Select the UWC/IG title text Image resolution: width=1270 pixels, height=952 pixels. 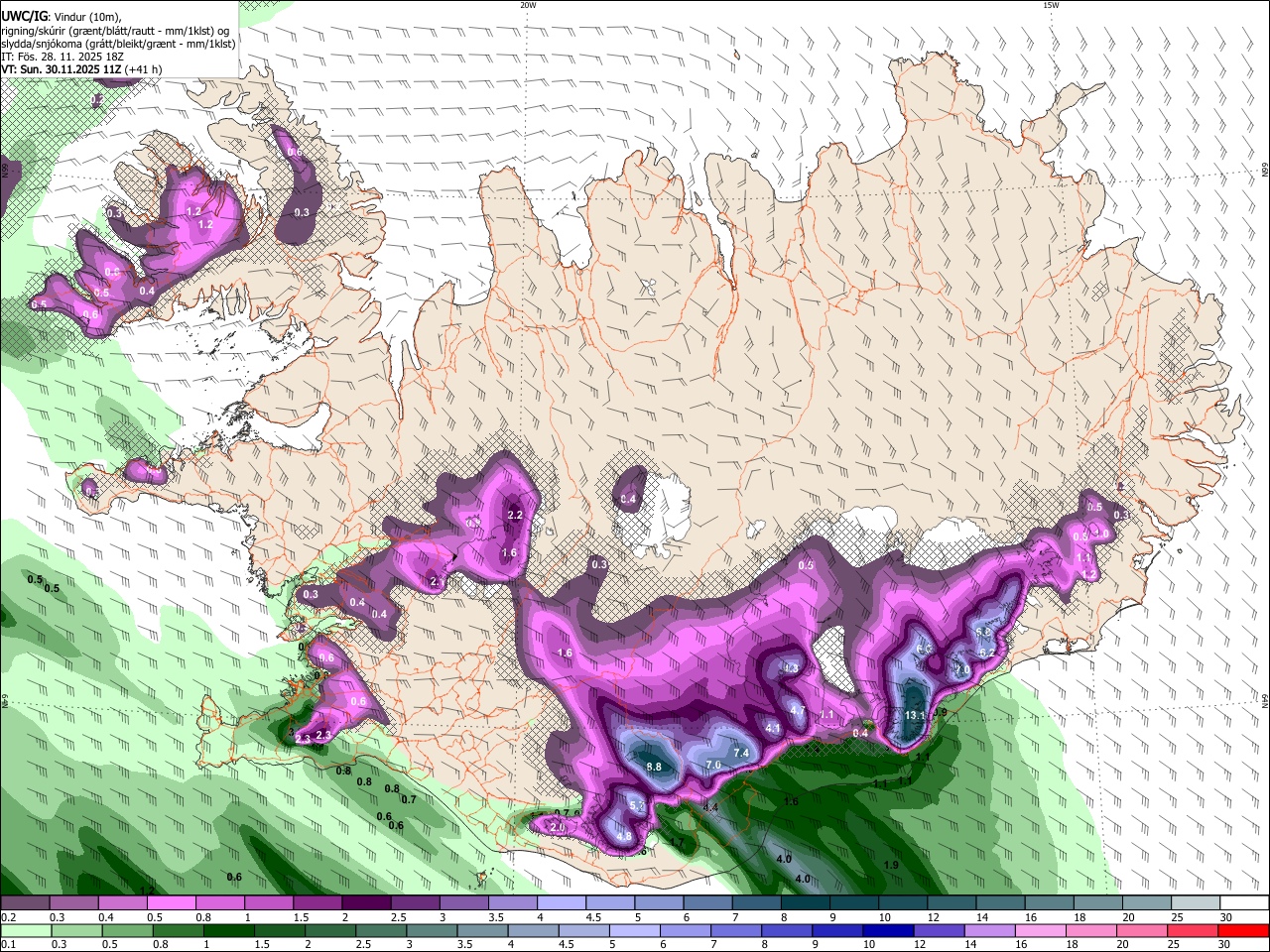(24, 17)
